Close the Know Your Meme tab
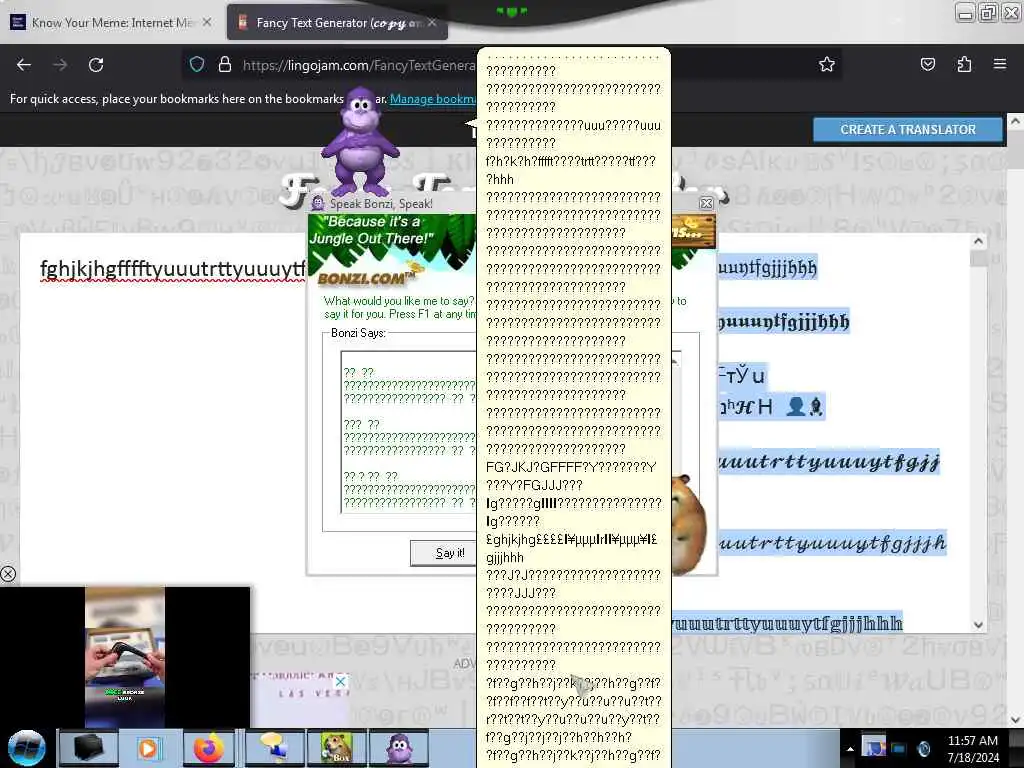Screen dimensions: 1024x768 tap(206, 23)
